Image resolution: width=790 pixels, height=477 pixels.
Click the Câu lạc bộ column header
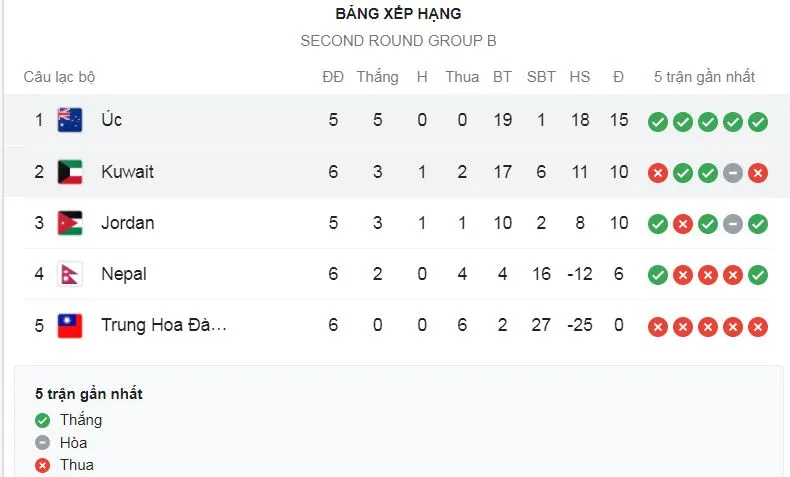tap(59, 77)
